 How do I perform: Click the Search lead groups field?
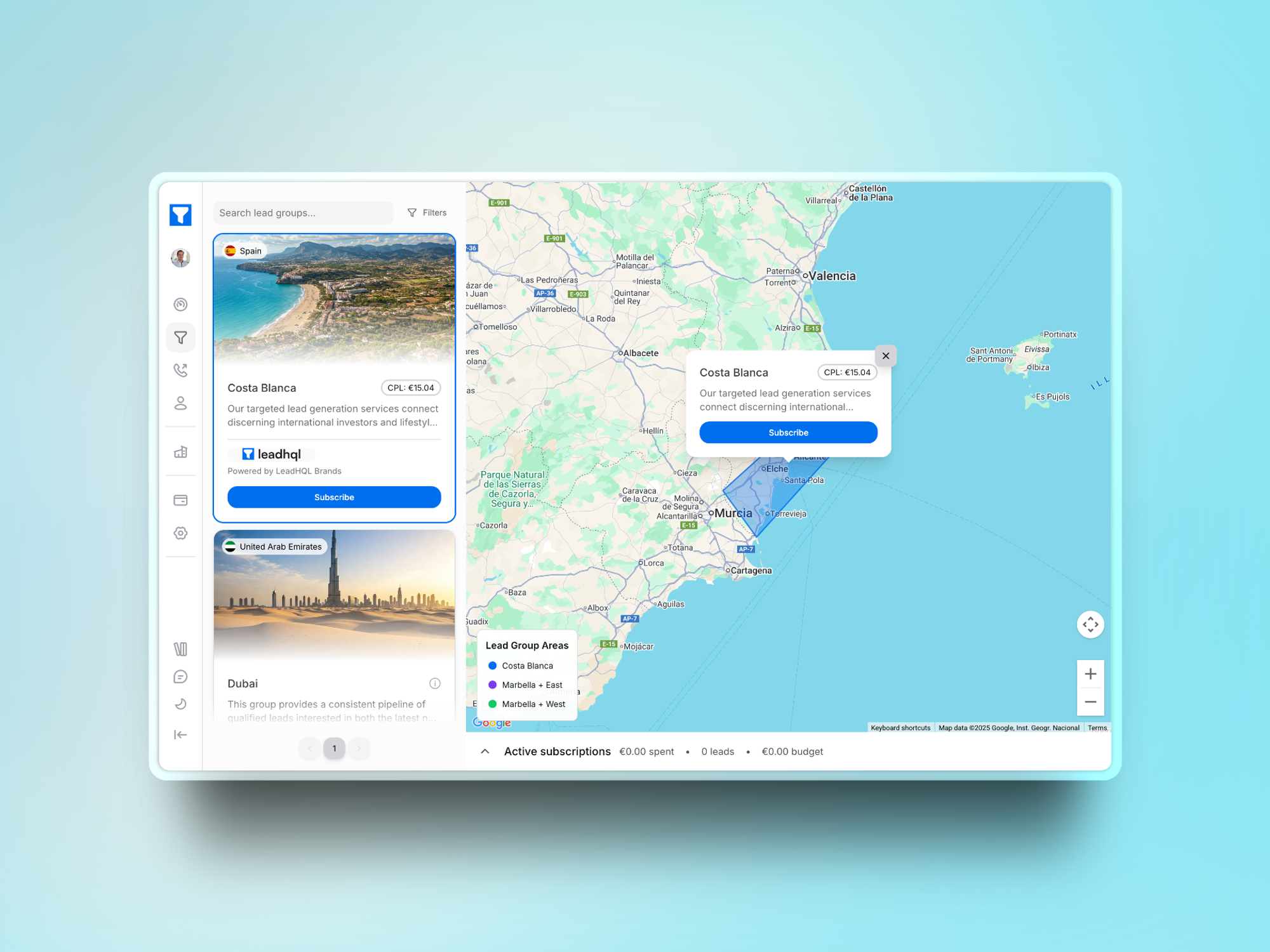[x=303, y=213]
